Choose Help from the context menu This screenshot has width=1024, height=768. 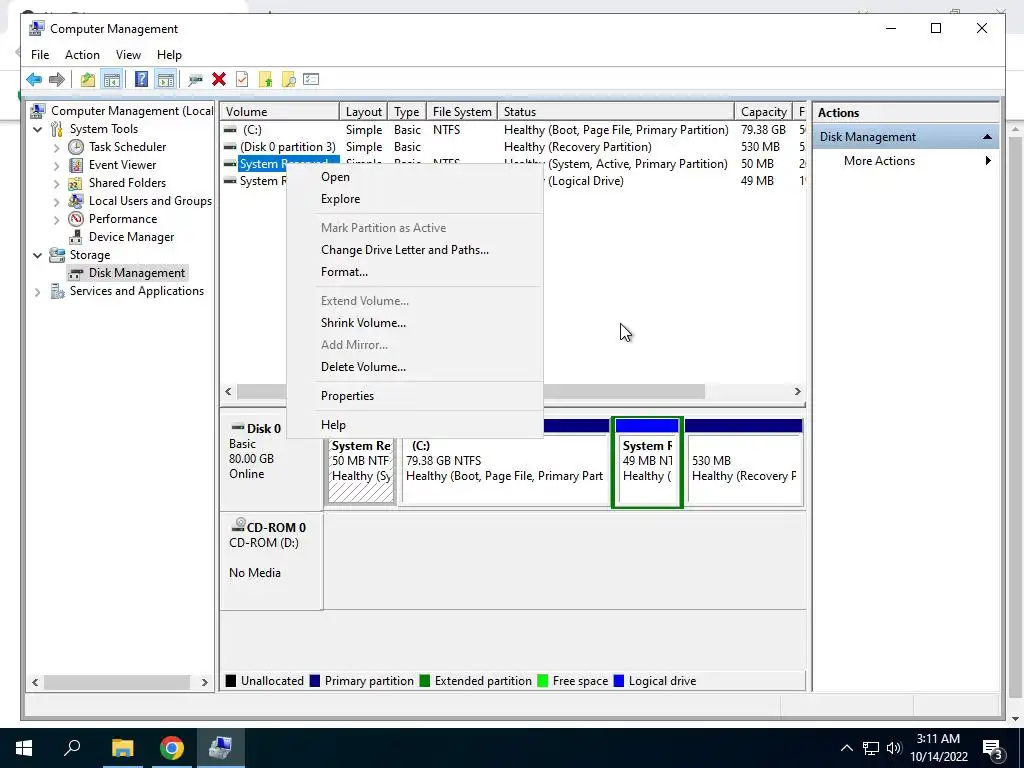click(x=415, y=425)
